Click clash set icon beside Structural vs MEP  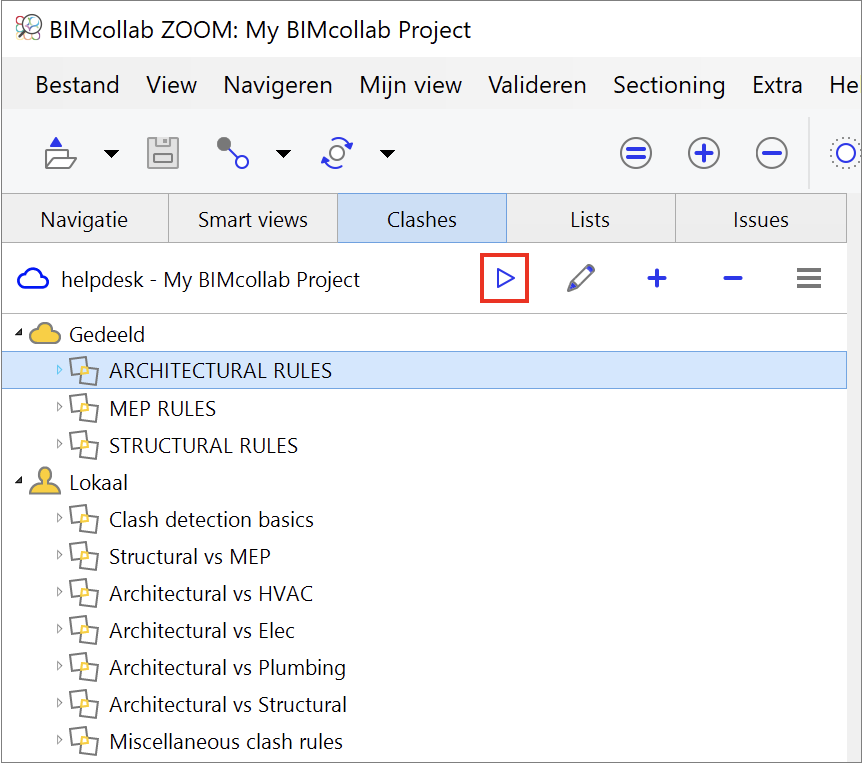[x=84, y=556]
